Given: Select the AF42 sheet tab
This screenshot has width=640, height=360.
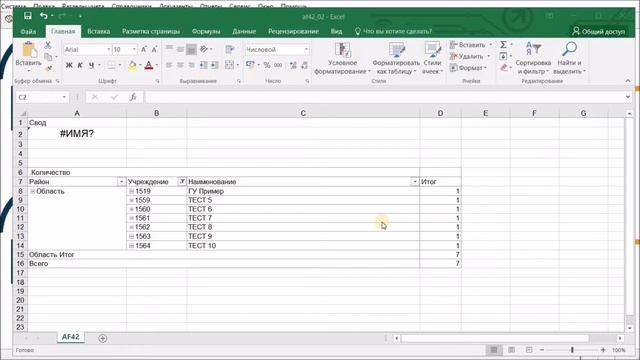Looking at the screenshot, I should click(x=70, y=337).
